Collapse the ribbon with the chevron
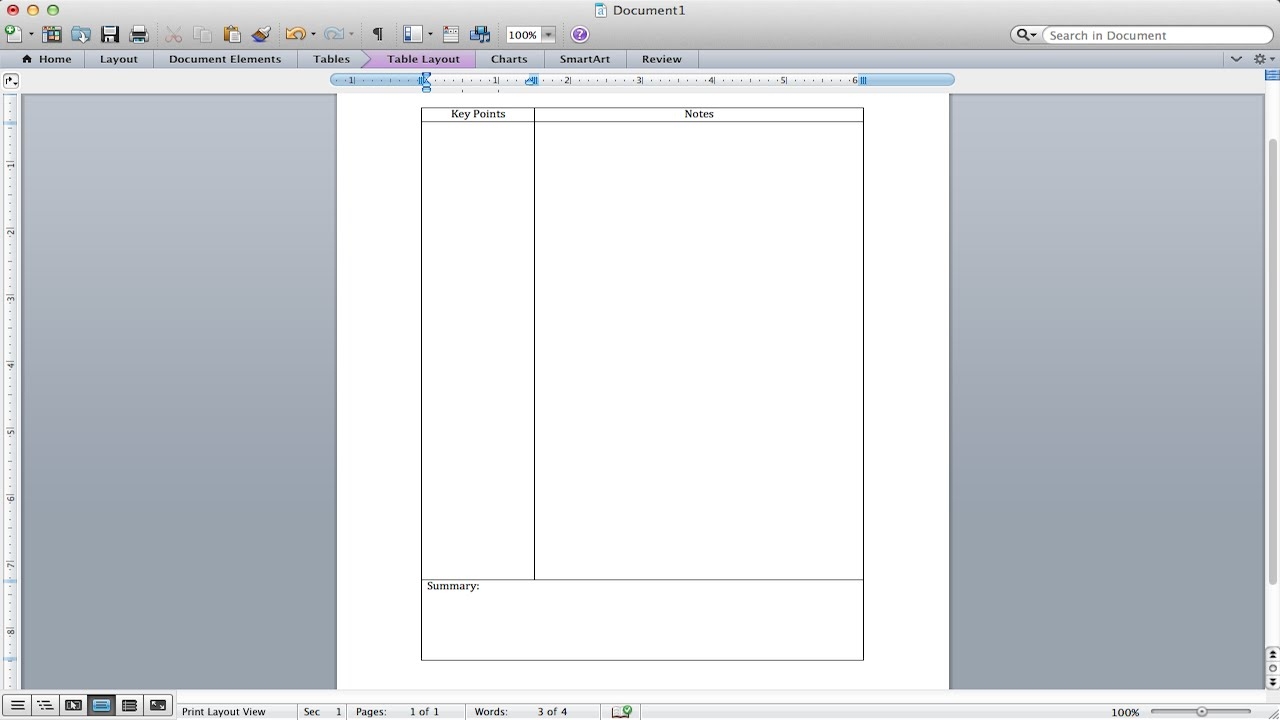Image resolution: width=1280 pixels, height=720 pixels. click(x=1236, y=59)
